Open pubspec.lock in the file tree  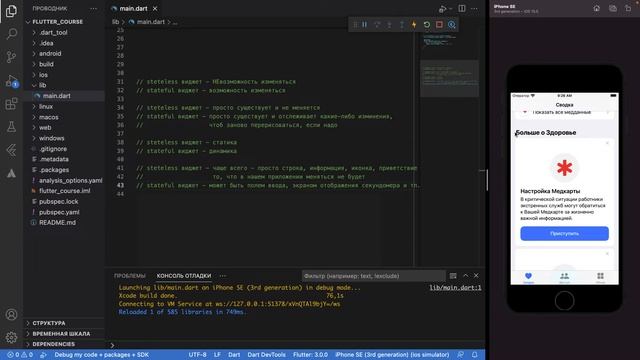pos(58,202)
